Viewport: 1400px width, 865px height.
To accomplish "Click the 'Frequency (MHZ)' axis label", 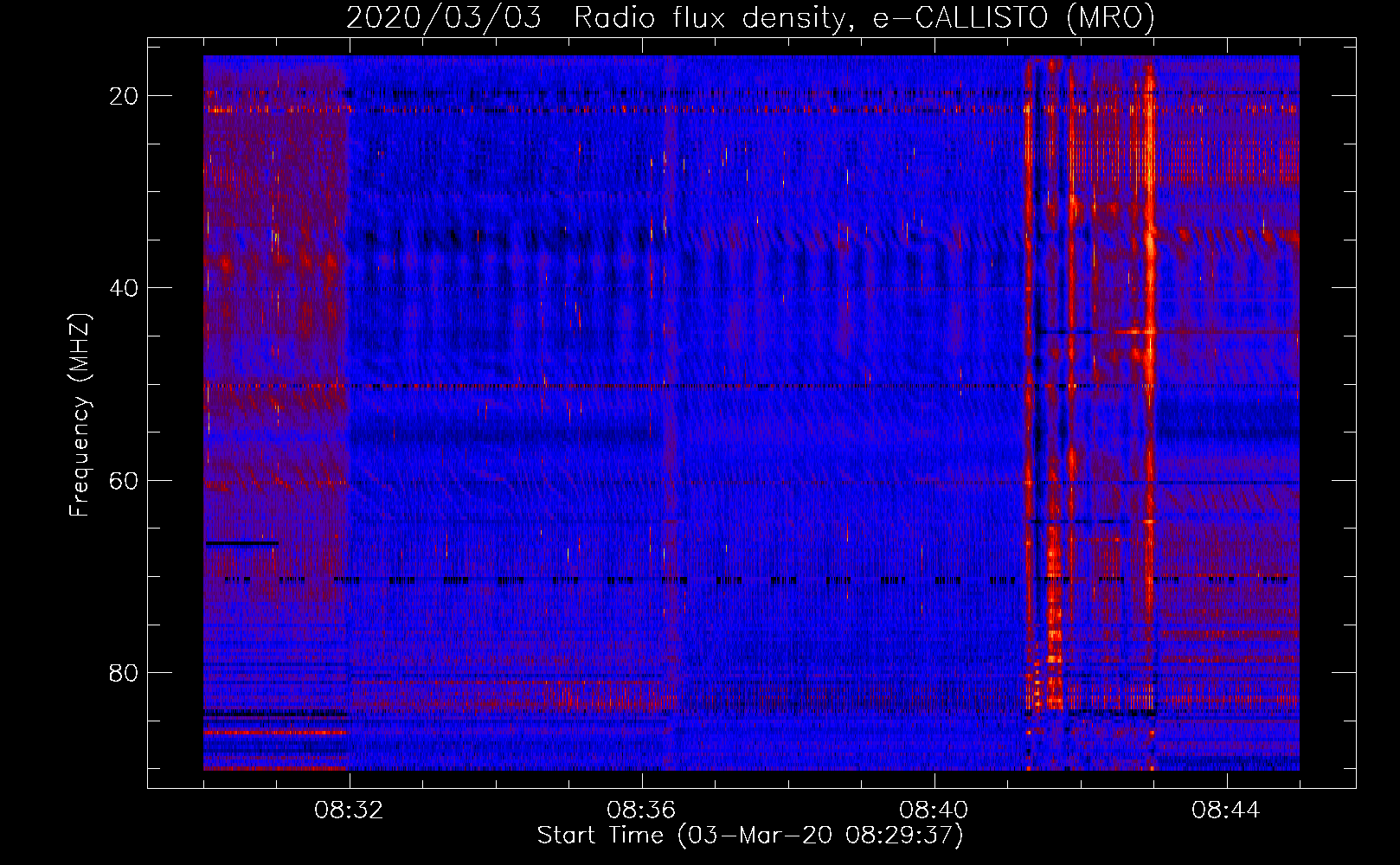I will tap(80, 415).
